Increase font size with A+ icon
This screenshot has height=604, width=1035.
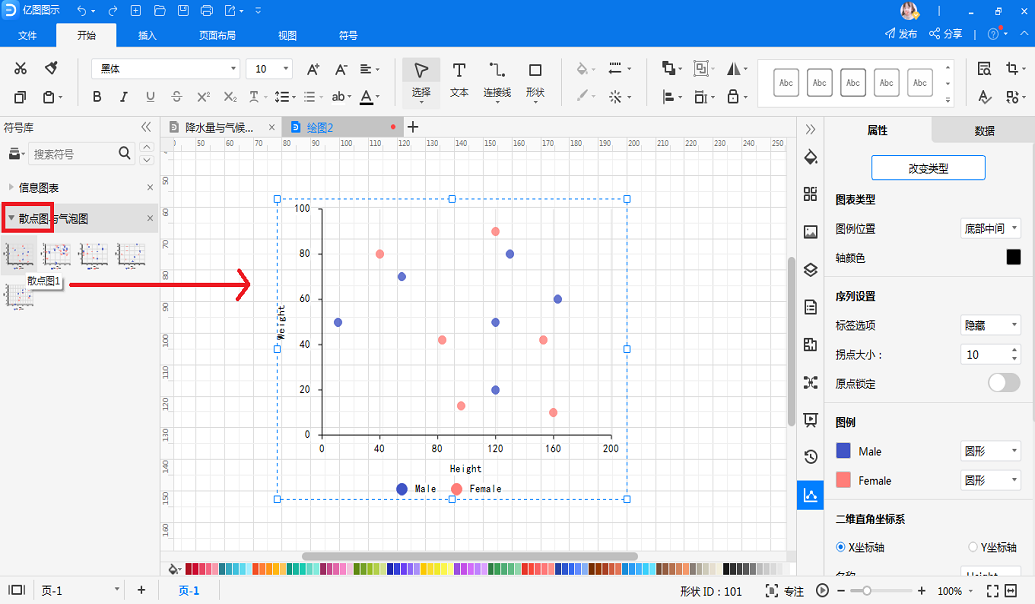point(314,69)
